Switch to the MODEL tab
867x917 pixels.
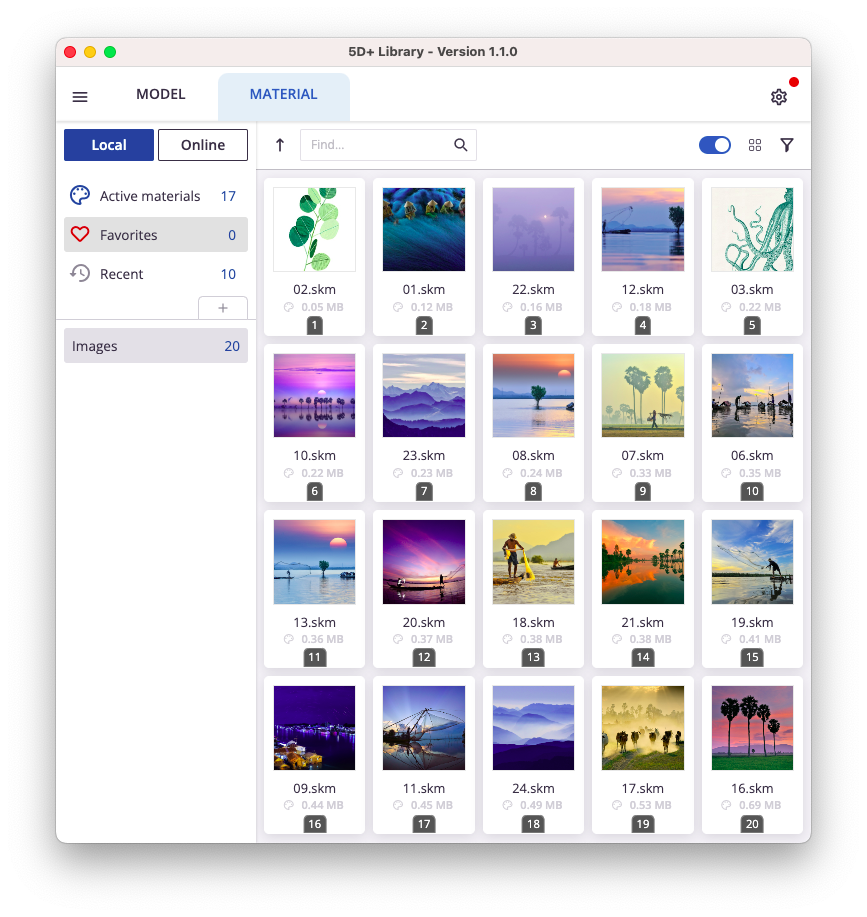coord(161,95)
